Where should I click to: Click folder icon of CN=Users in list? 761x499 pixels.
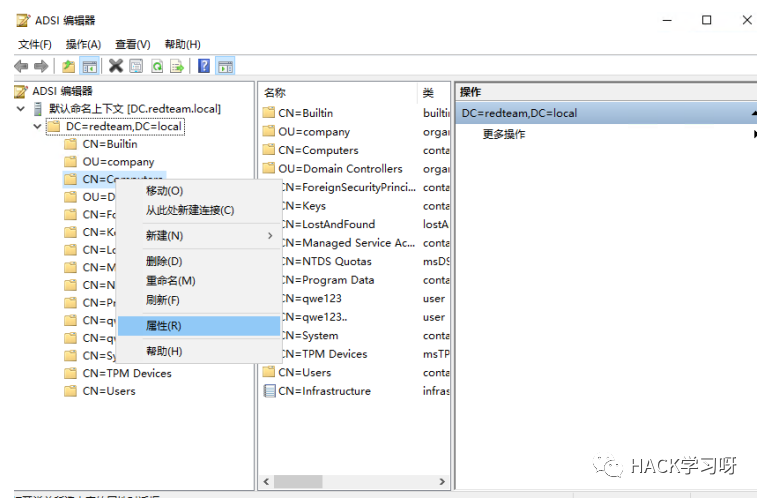pyautogui.click(x=268, y=372)
